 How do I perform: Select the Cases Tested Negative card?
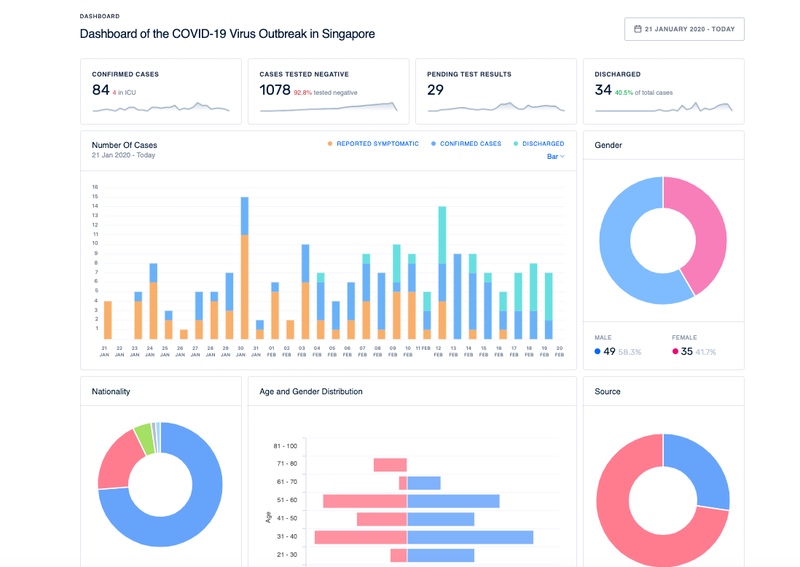[x=328, y=91]
